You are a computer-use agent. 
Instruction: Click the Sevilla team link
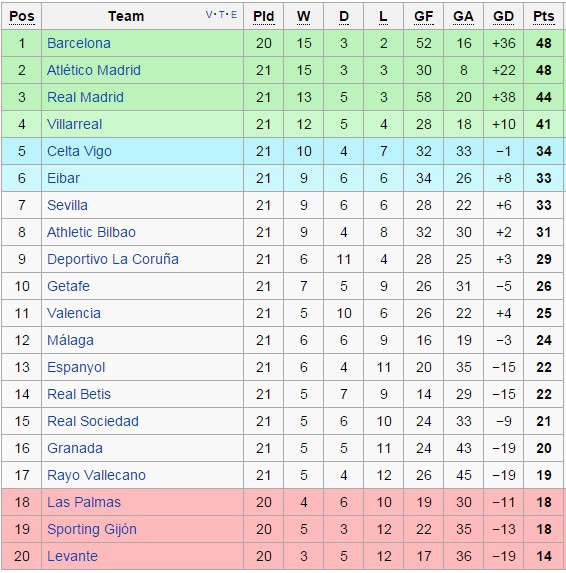pyautogui.click(x=67, y=205)
